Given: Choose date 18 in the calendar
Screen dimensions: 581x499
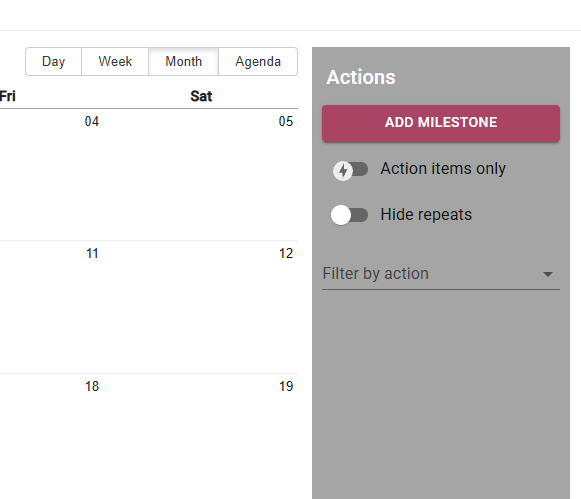Looking at the screenshot, I should click(x=92, y=386).
